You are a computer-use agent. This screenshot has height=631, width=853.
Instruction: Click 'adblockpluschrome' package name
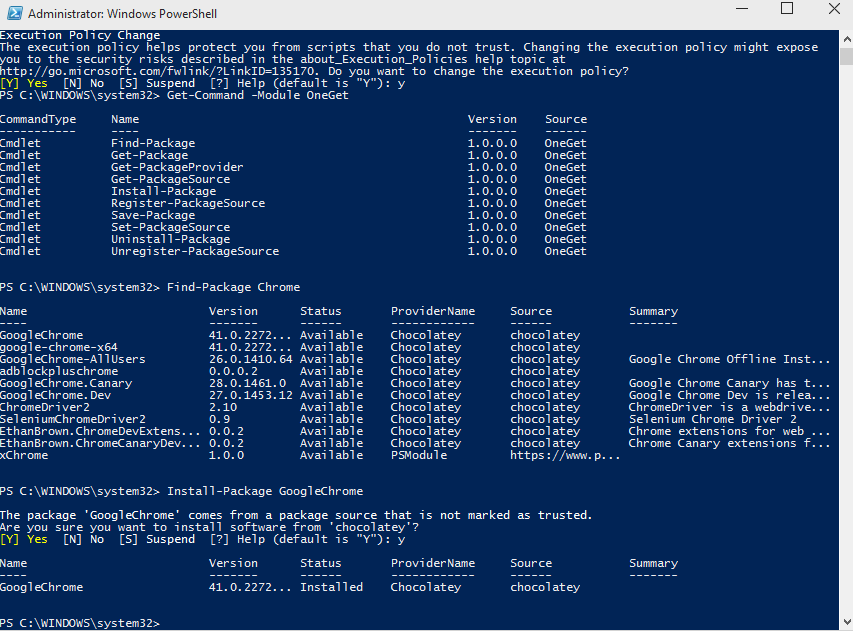tap(59, 371)
